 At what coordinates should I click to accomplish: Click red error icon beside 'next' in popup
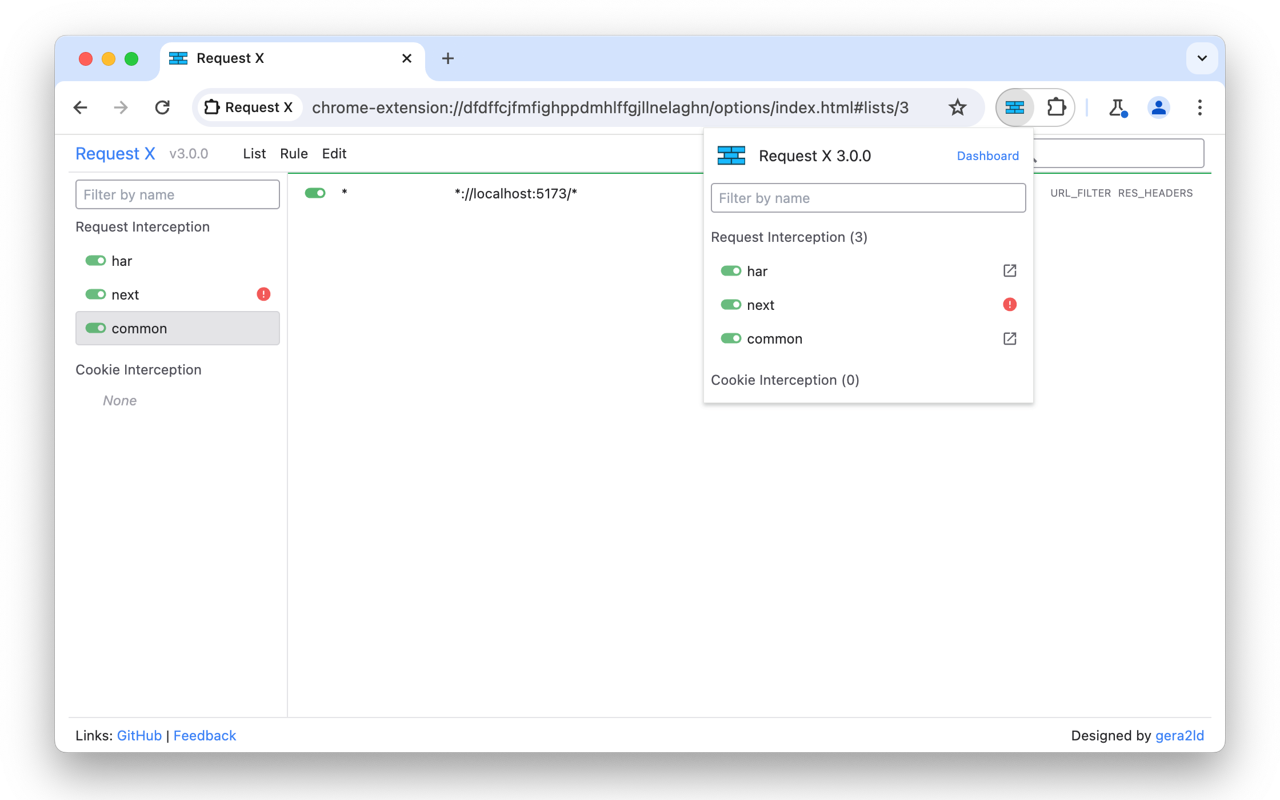[x=1010, y=305]
